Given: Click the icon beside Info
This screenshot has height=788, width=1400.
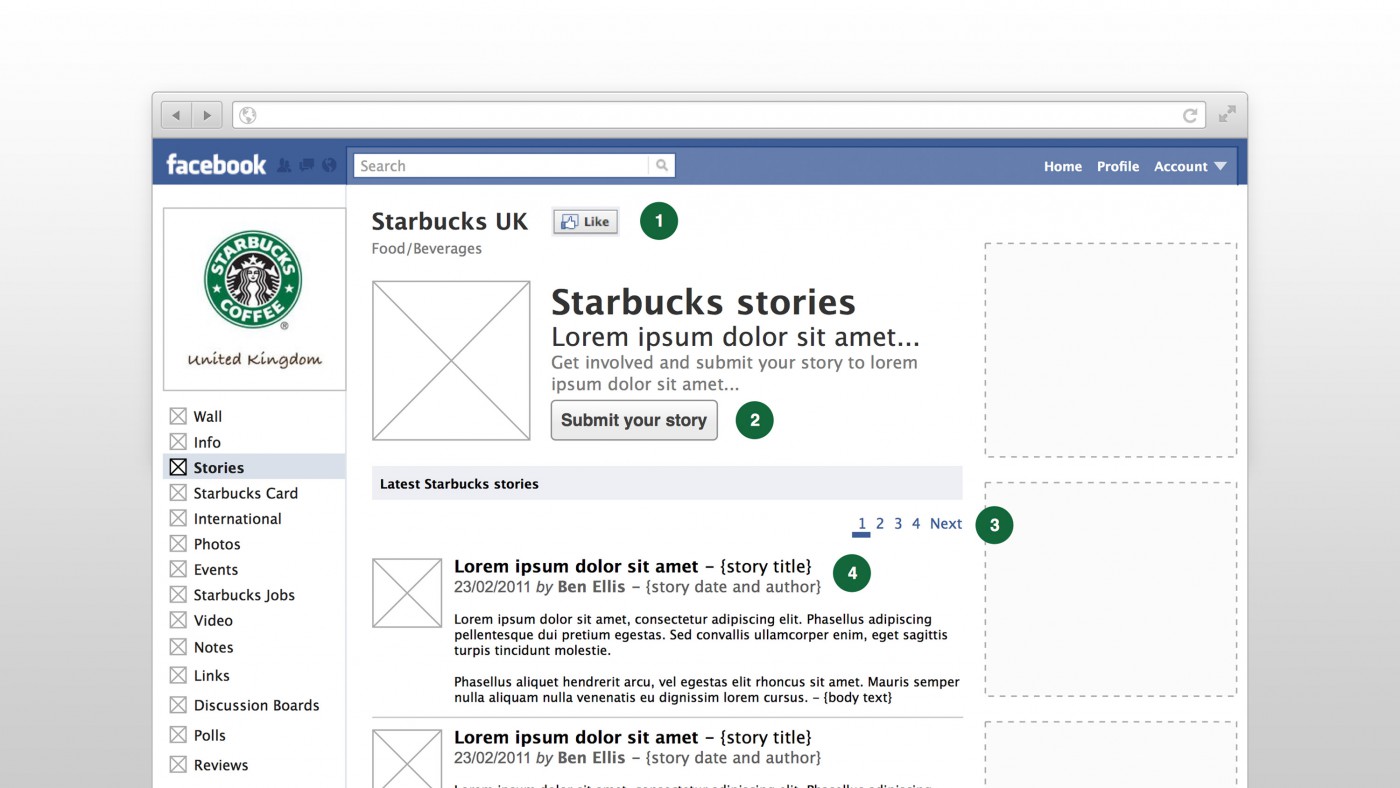Looking at the screenshot, I should (x=178, y=442).
